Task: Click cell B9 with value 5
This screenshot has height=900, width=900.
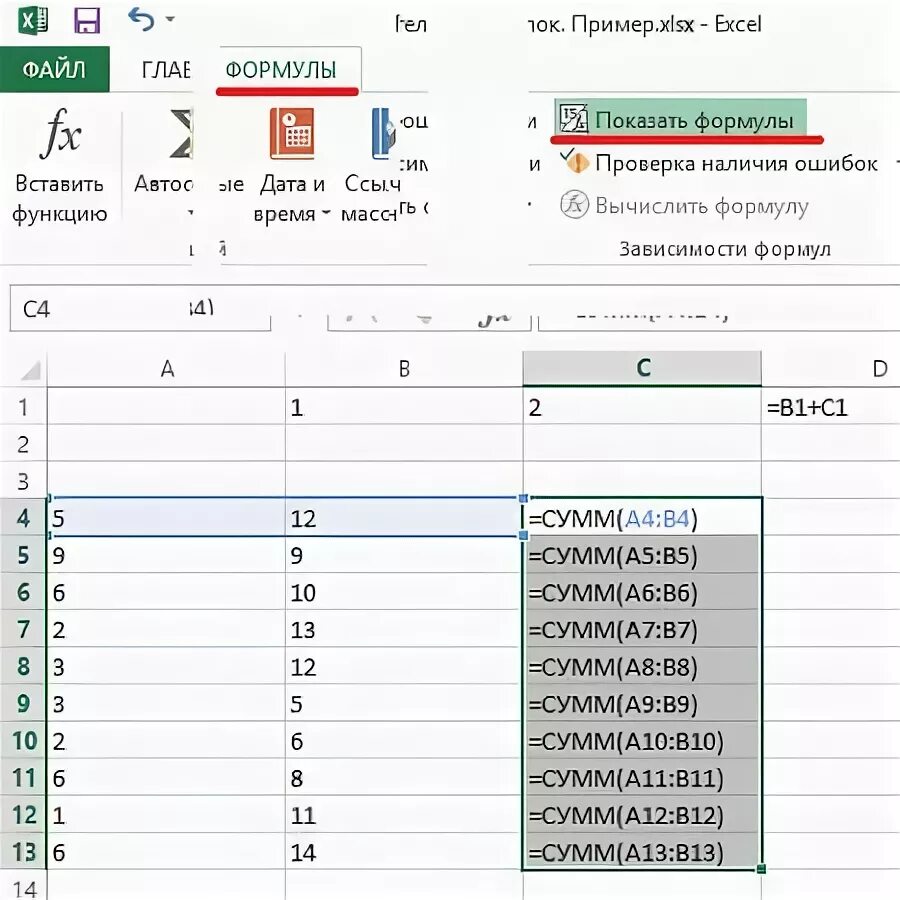Action: (x=404, y=703)
